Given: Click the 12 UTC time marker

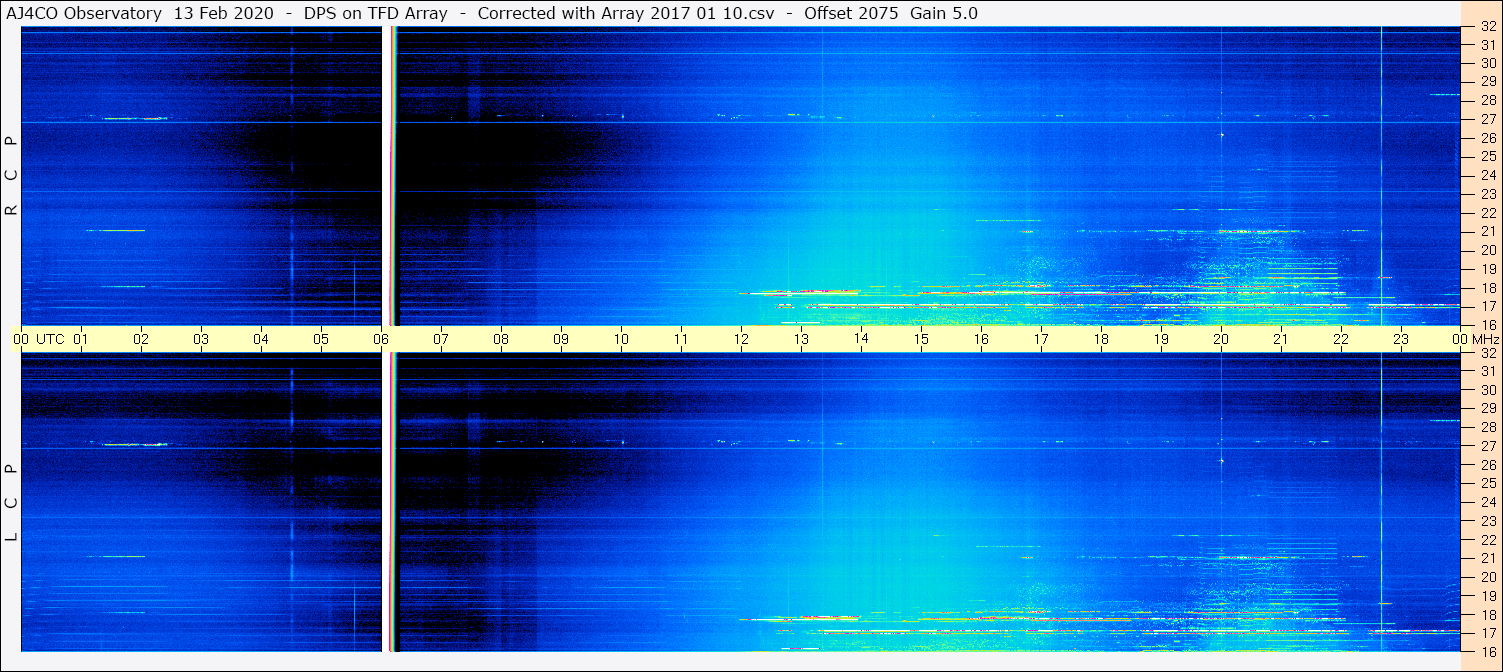Looking at the screenshot, I should tap(740, 339).
